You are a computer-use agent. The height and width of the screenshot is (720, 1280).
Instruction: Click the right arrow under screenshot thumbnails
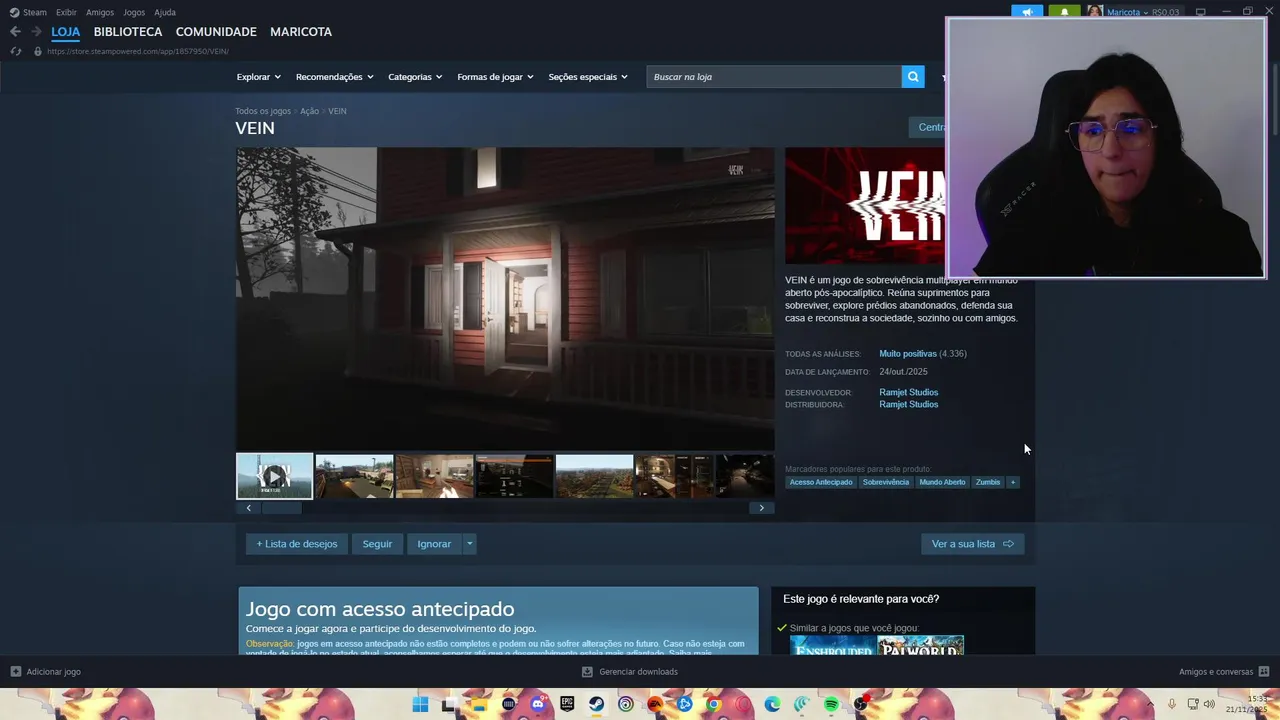tap(761, 508)
